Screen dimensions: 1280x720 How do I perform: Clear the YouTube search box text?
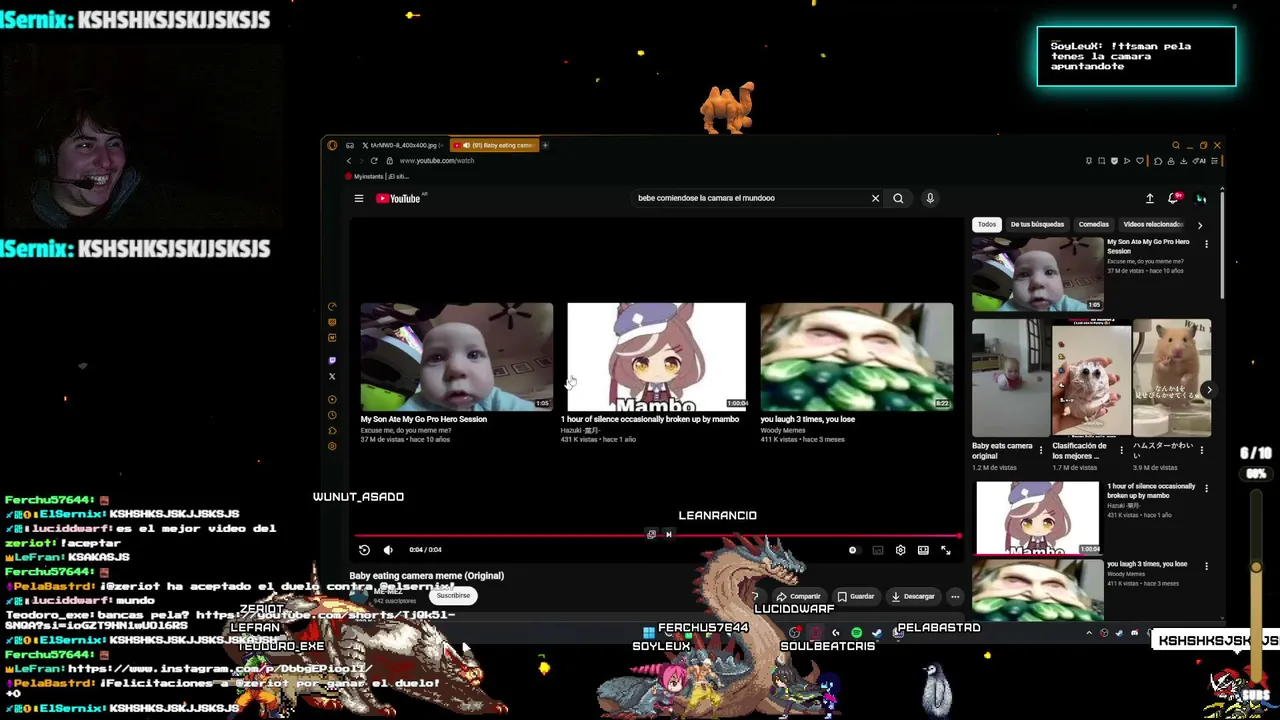875,198
